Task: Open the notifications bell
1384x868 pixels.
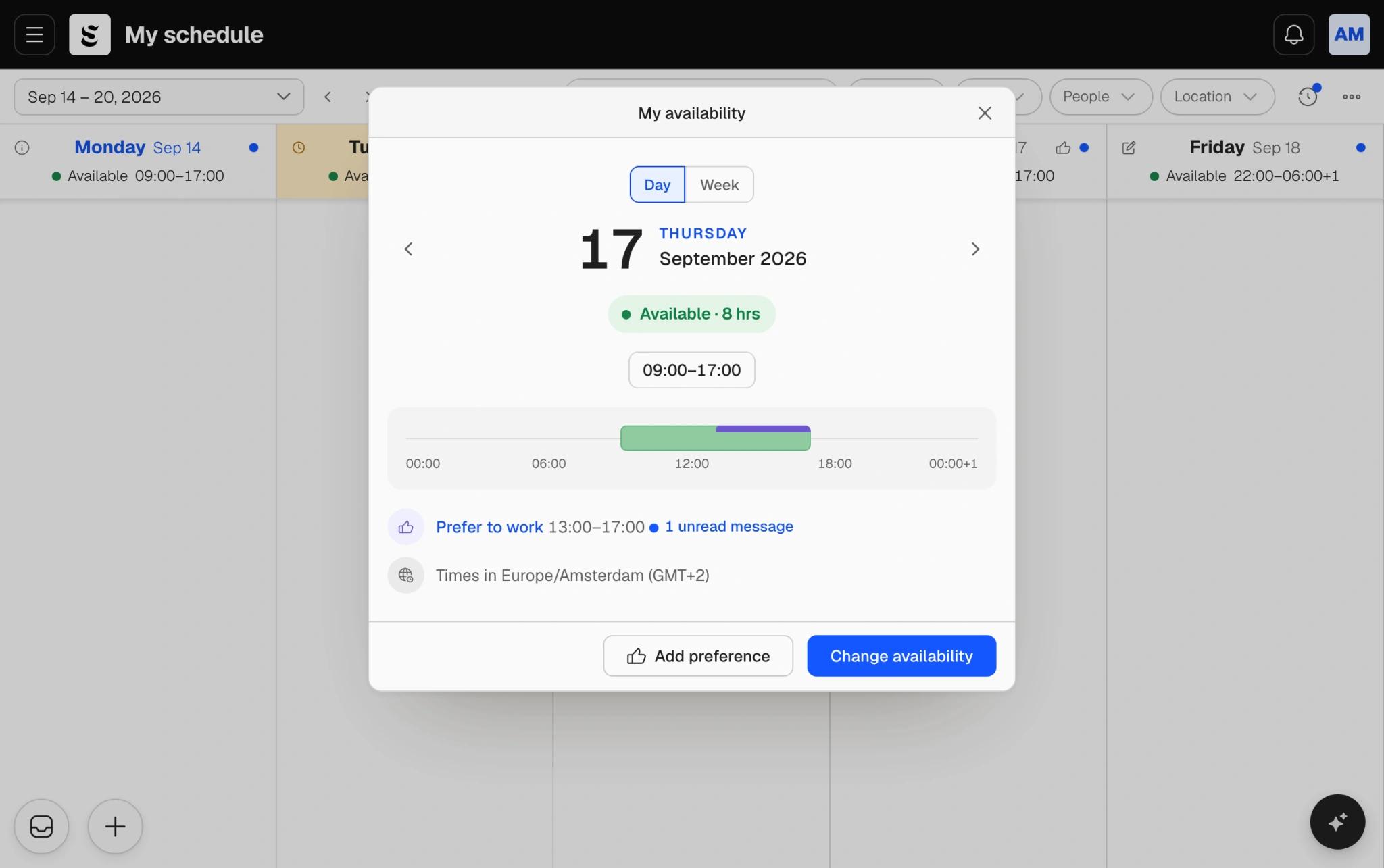Action: (x=1293, y=34)
